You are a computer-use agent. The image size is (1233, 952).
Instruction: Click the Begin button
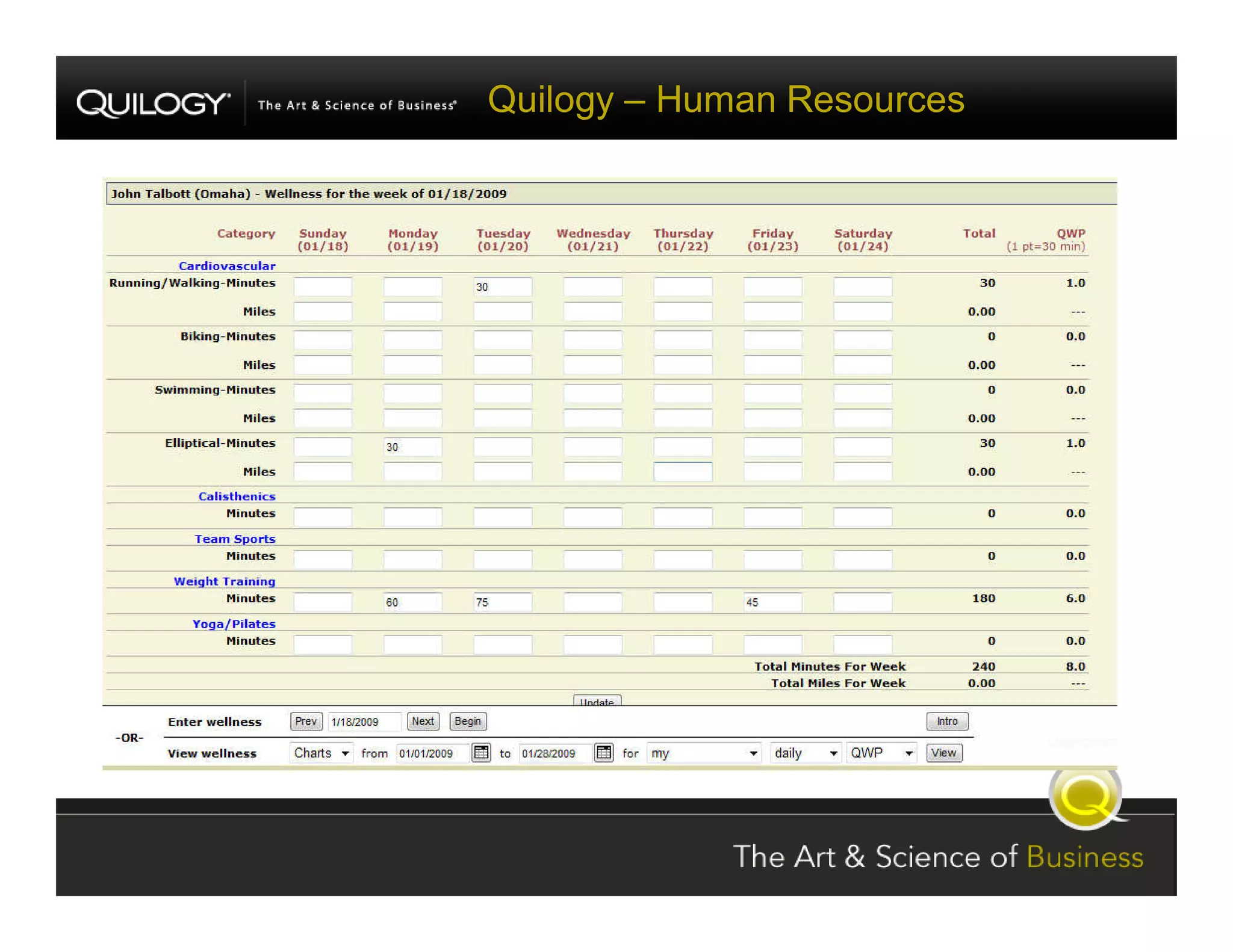[x=467, y=721]
